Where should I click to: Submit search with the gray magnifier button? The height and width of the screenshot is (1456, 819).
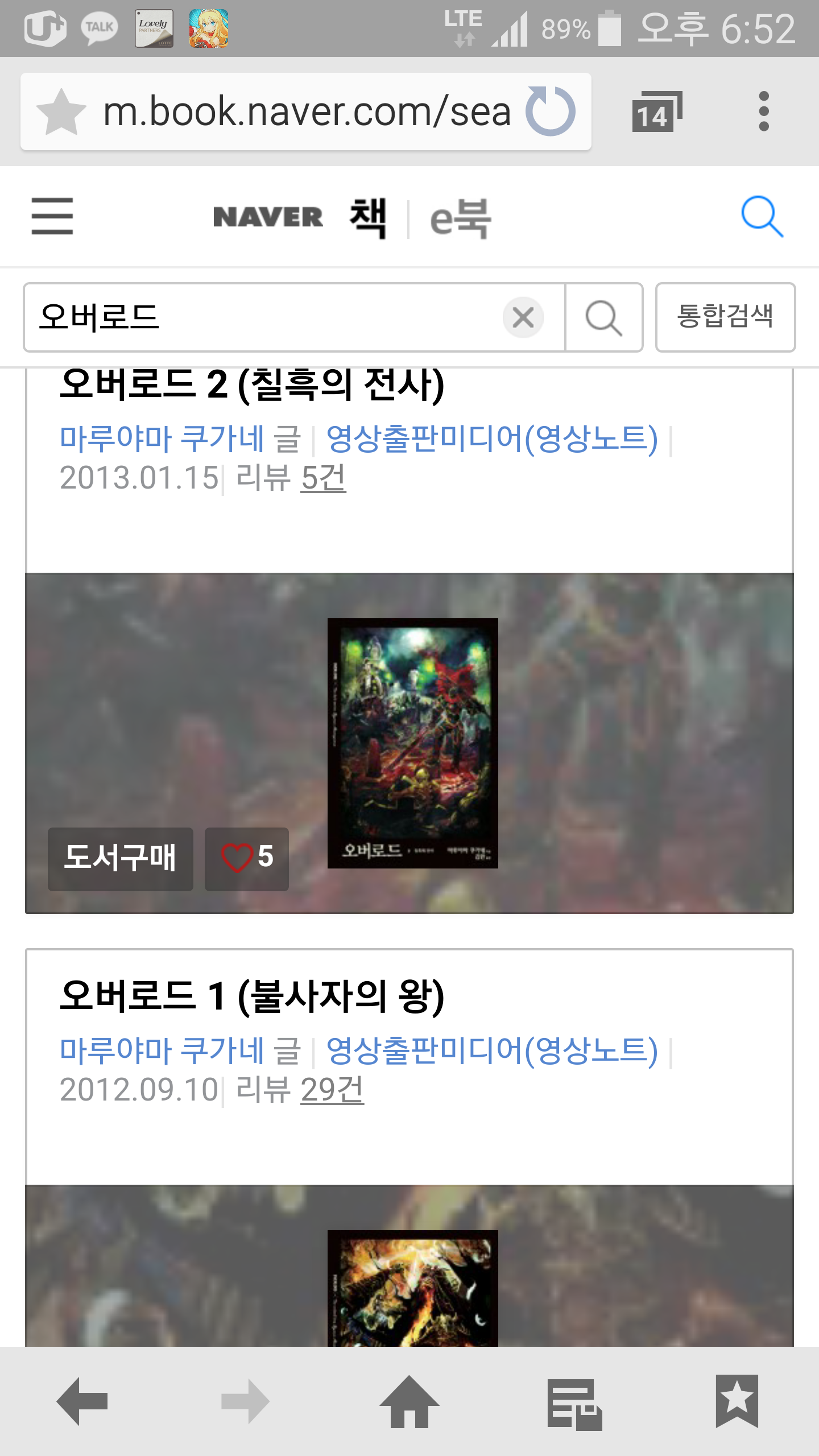603,317
